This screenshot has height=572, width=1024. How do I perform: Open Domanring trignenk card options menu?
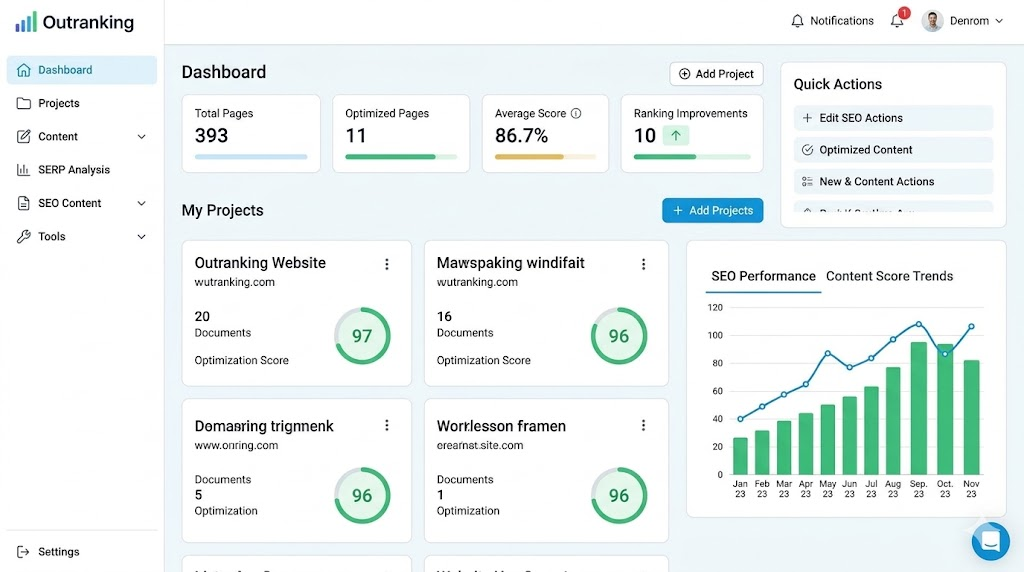pos(387,426)
